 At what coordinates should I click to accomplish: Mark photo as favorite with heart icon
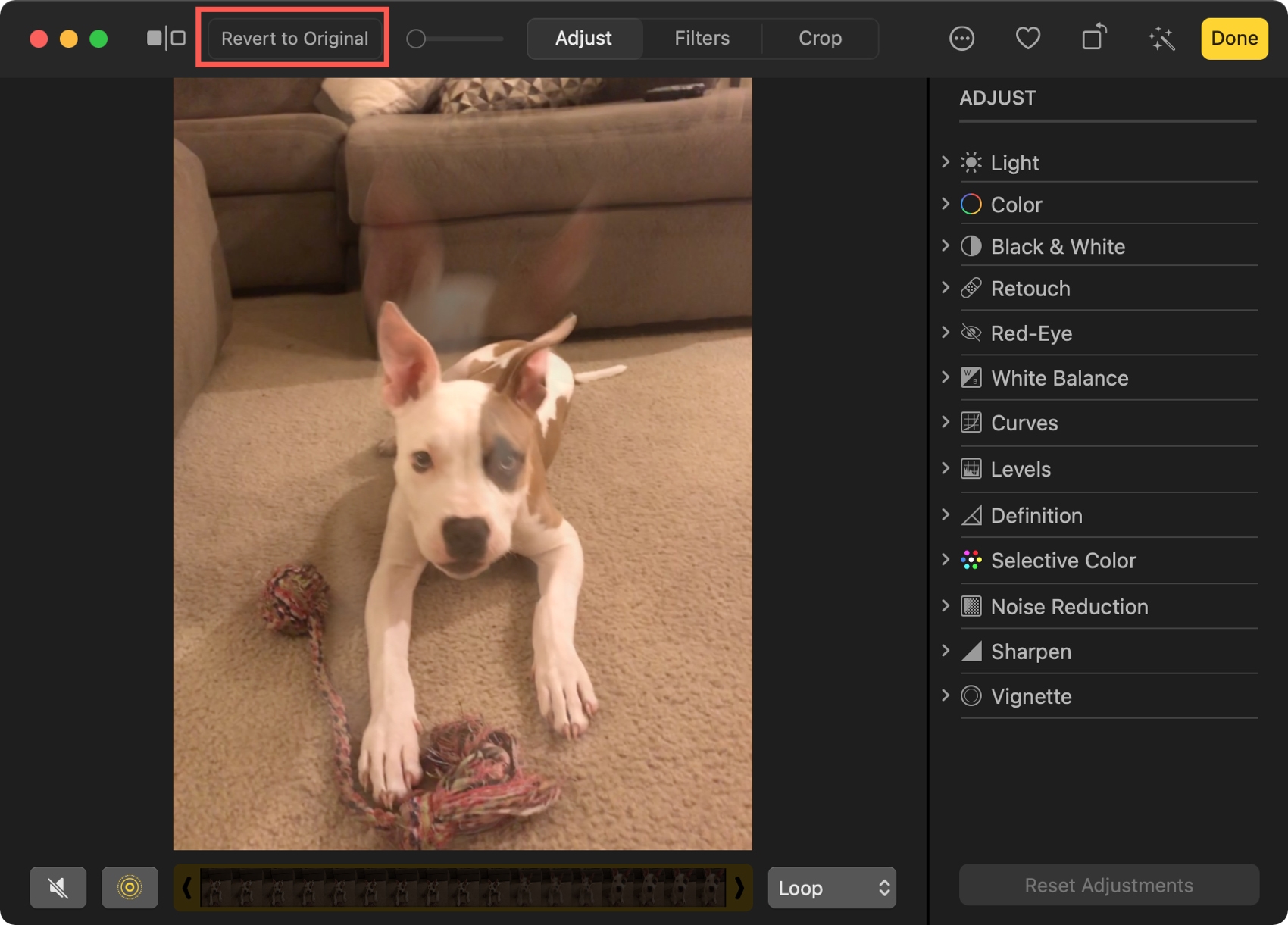1027,38
